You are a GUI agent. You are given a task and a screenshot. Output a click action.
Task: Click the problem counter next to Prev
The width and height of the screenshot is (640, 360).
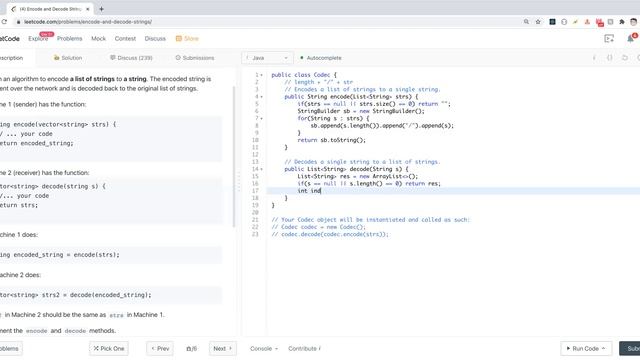(x=191, y=349)
